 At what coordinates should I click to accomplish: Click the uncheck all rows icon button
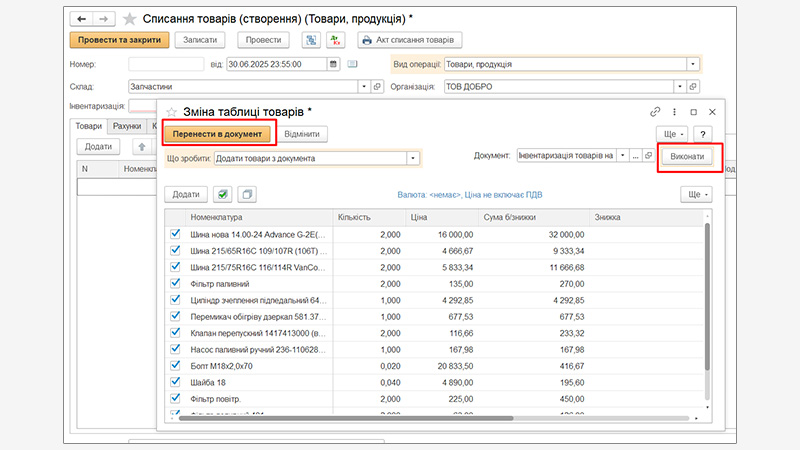click(x=248, y=194)
